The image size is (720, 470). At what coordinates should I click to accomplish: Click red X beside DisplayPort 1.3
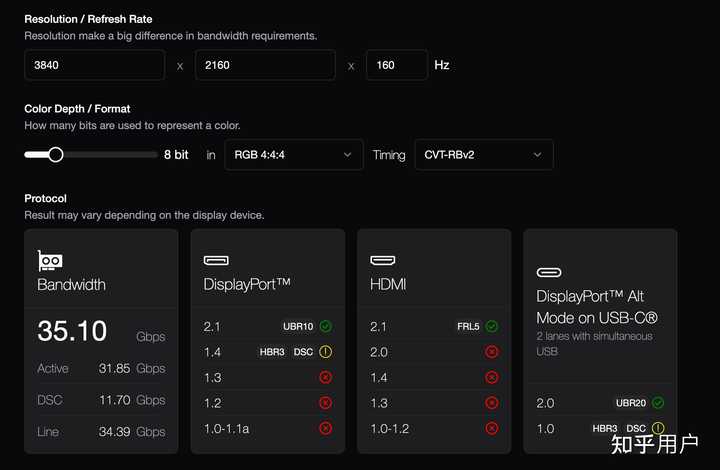325,377
